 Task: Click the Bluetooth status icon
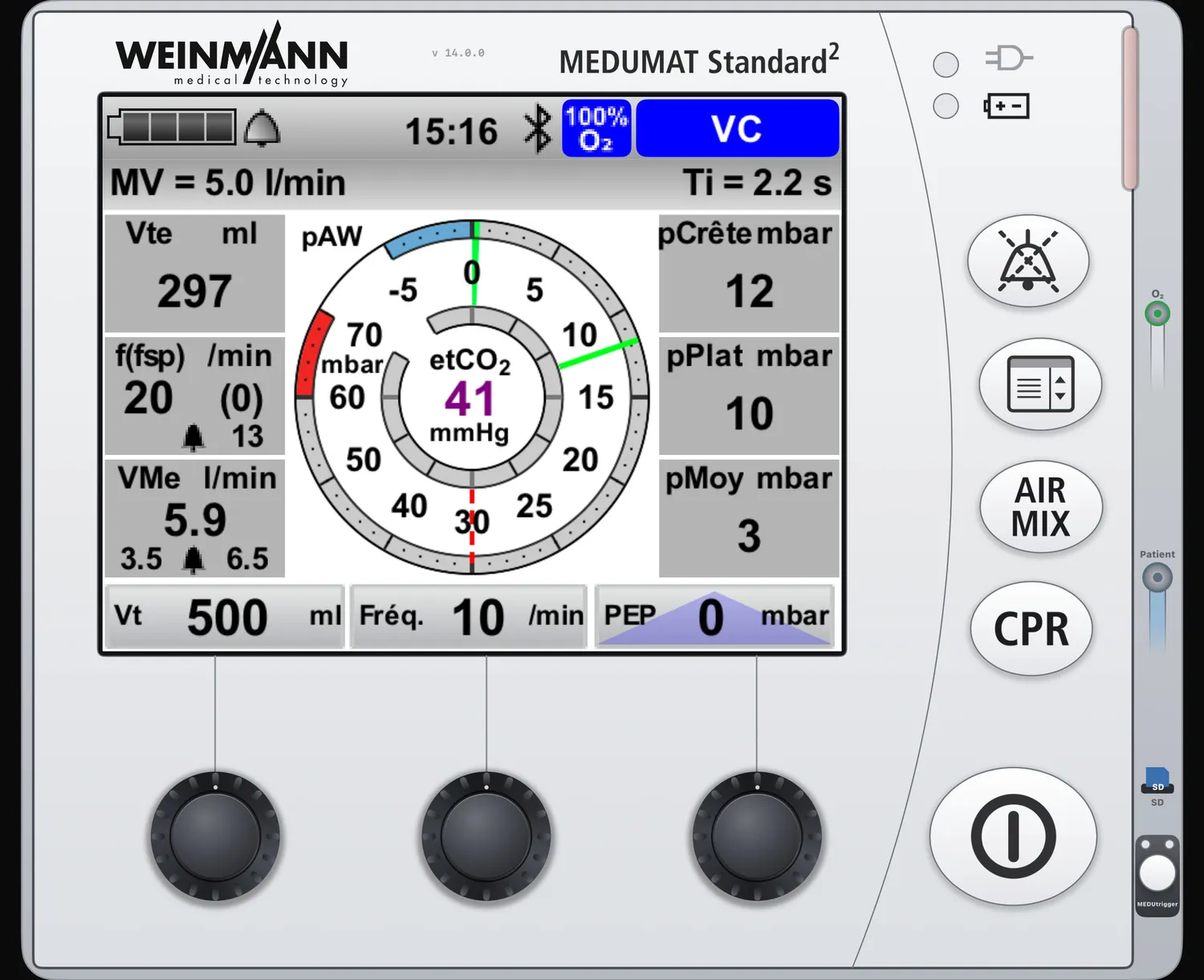[x=538, y=128]
